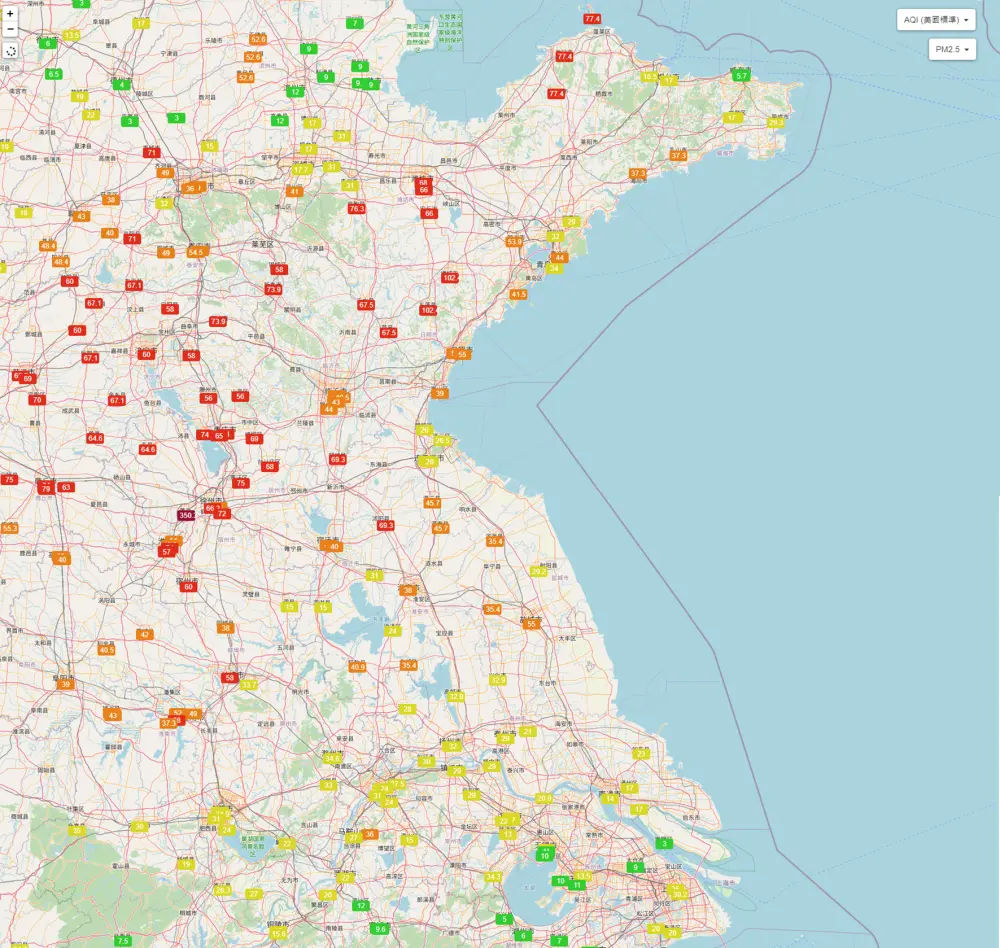Click the orange 40.9 marker
The width and height of the screenshot is (1000, 948).
357,667
